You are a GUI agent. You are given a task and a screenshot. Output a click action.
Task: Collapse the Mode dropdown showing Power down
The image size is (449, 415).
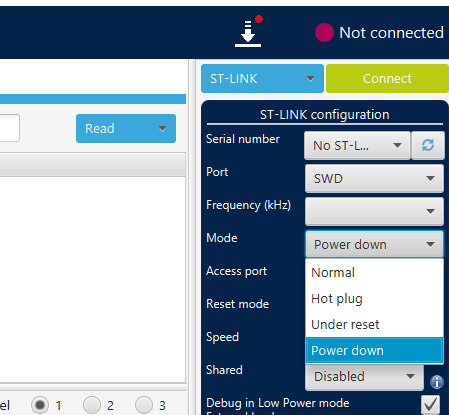coord(374,244)
